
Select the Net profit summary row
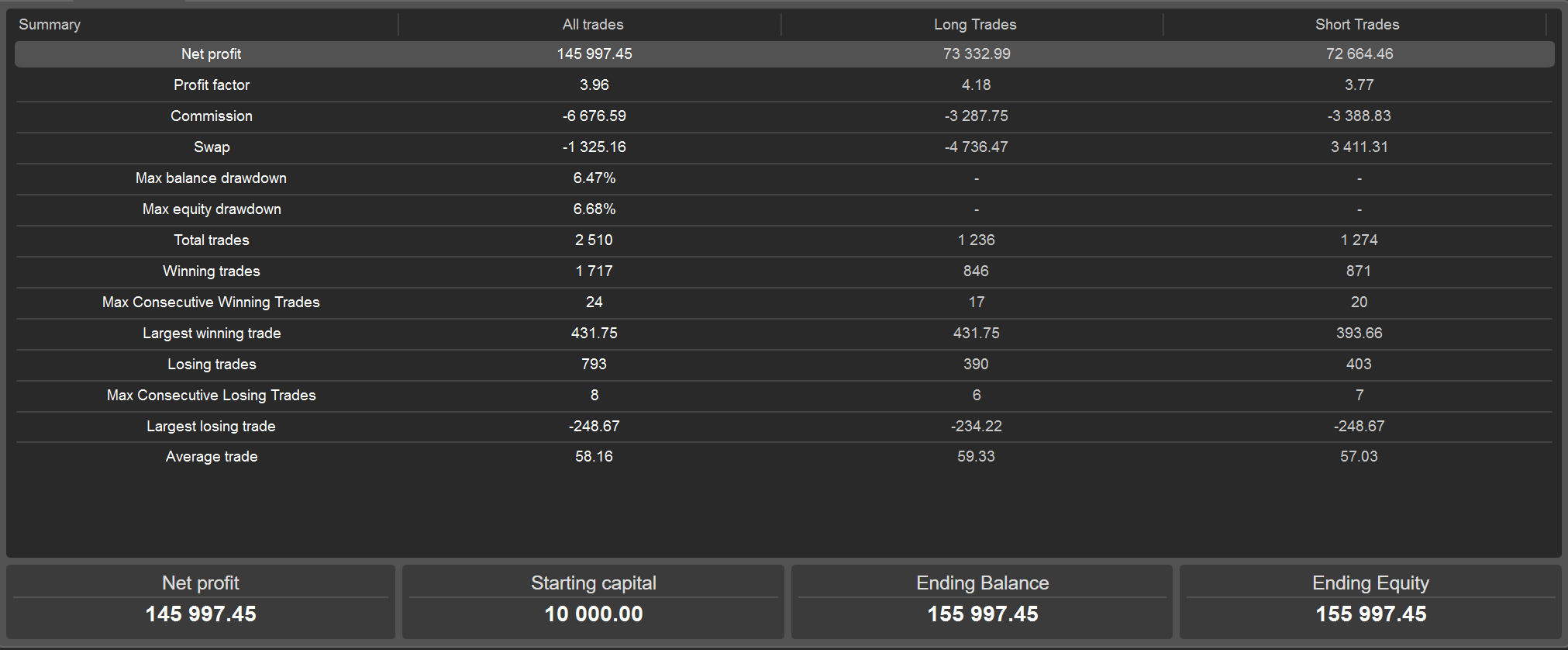(x=211, y=54)
